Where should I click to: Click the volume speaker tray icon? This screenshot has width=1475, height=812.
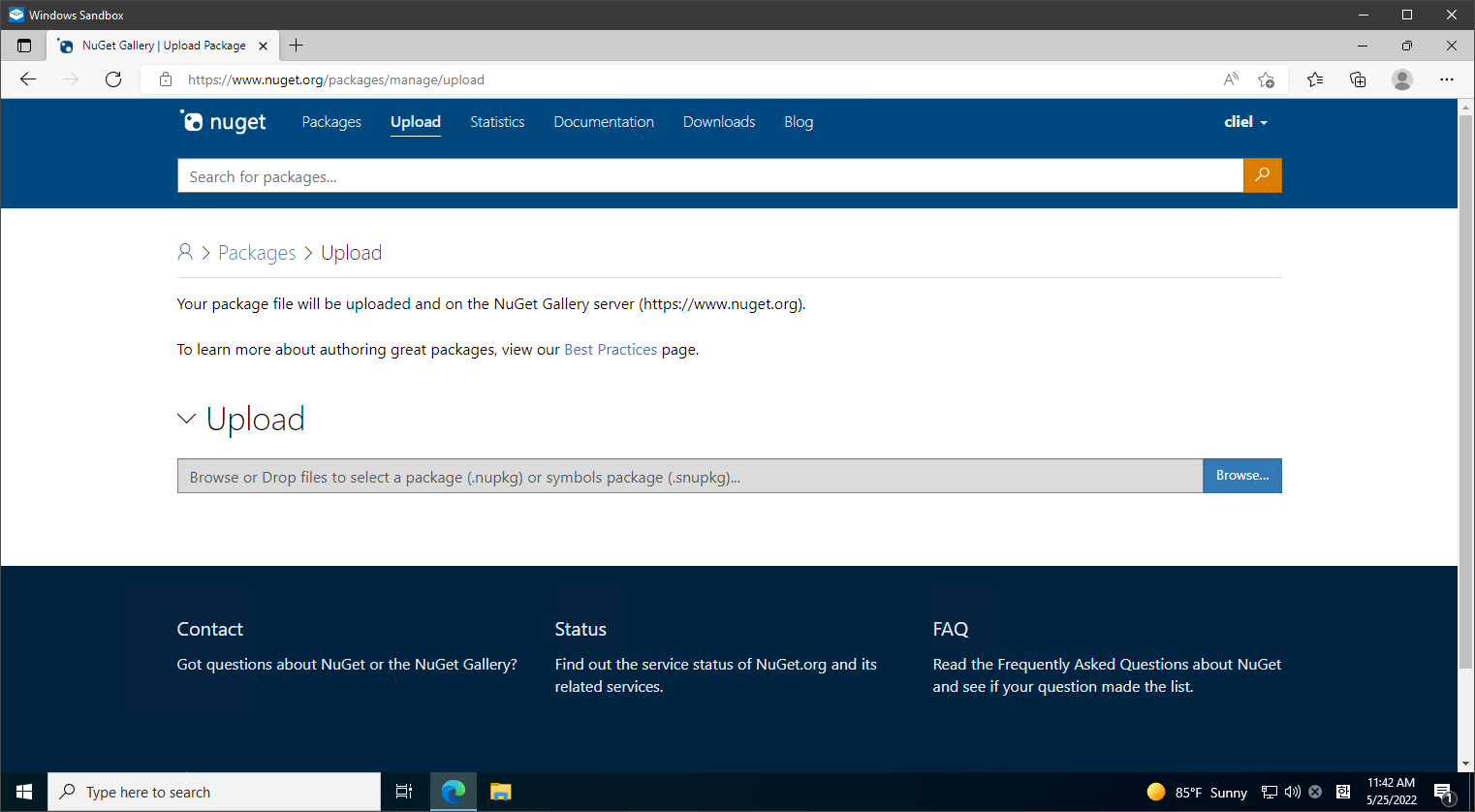click(1292, 792)
